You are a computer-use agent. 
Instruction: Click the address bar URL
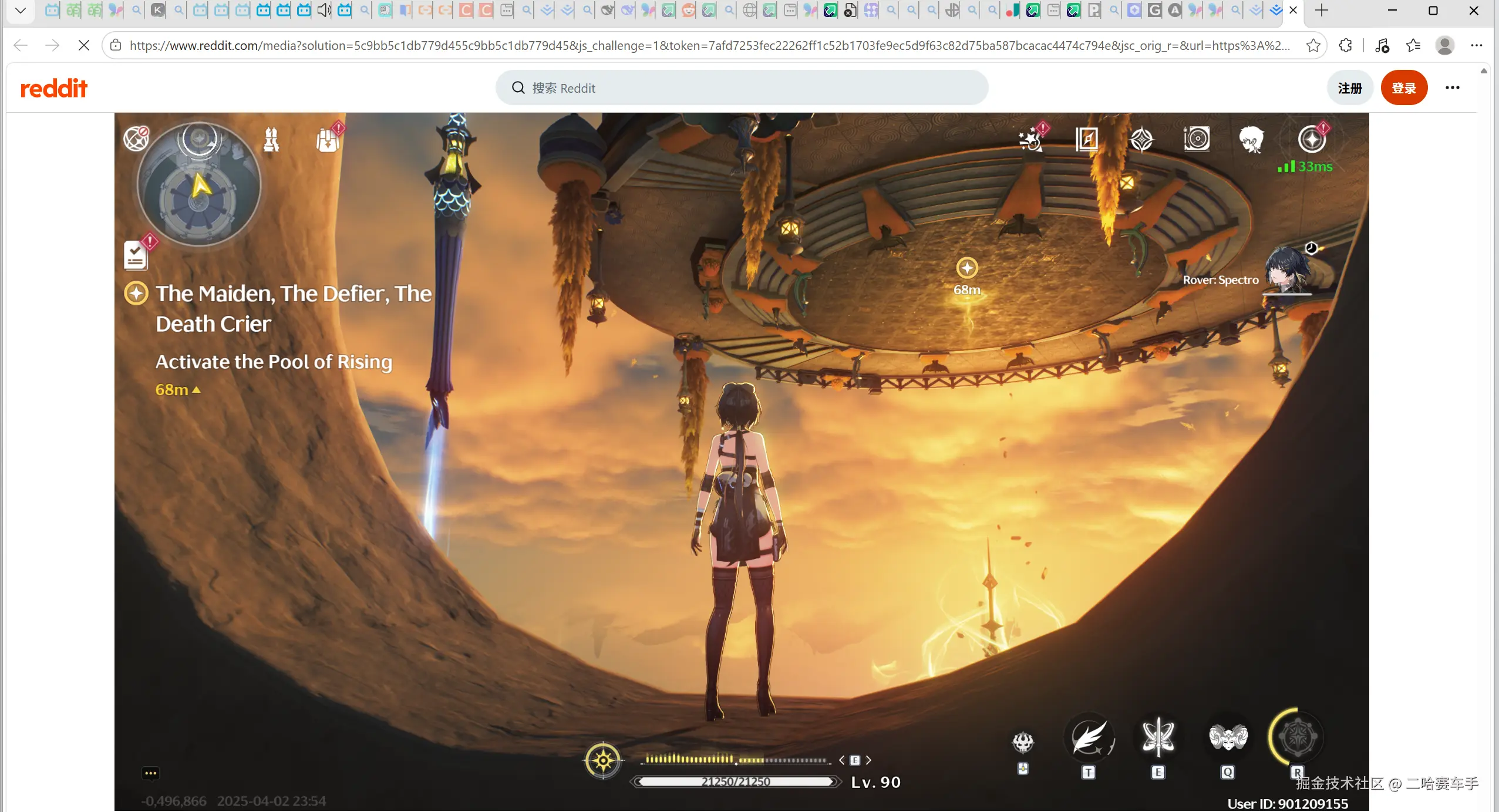[710, 45]
